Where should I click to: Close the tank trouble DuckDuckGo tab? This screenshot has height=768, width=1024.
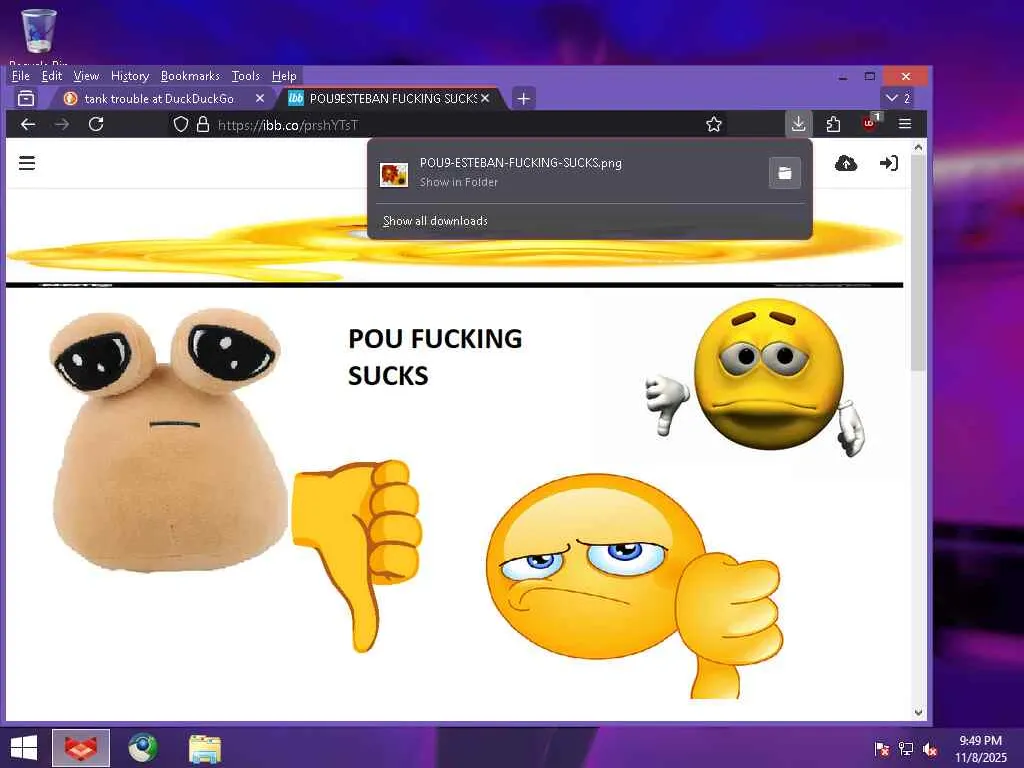(x=260, y=98)
